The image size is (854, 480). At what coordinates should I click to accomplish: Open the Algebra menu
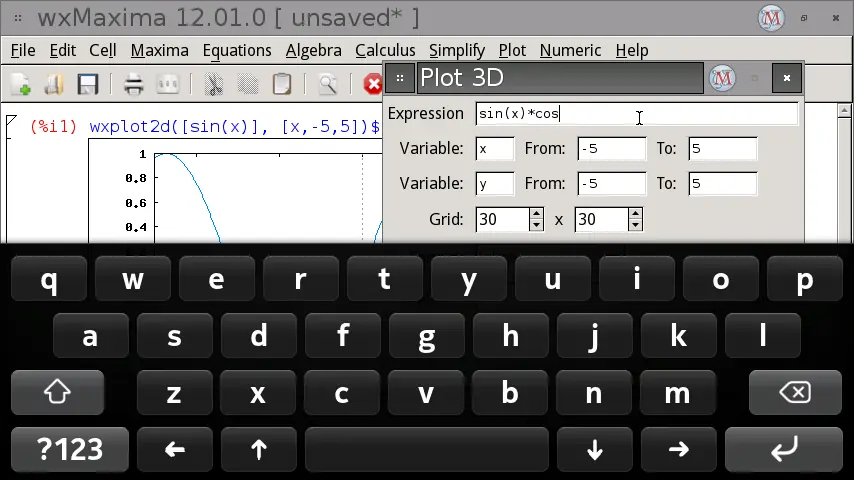tap(314, 51)
